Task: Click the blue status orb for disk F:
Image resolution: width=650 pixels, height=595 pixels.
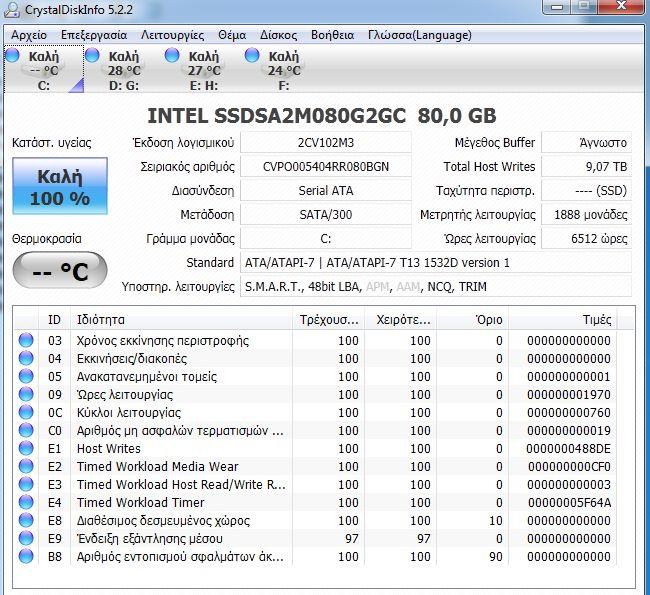Action: pyautogui.click(x=252, y=55)
